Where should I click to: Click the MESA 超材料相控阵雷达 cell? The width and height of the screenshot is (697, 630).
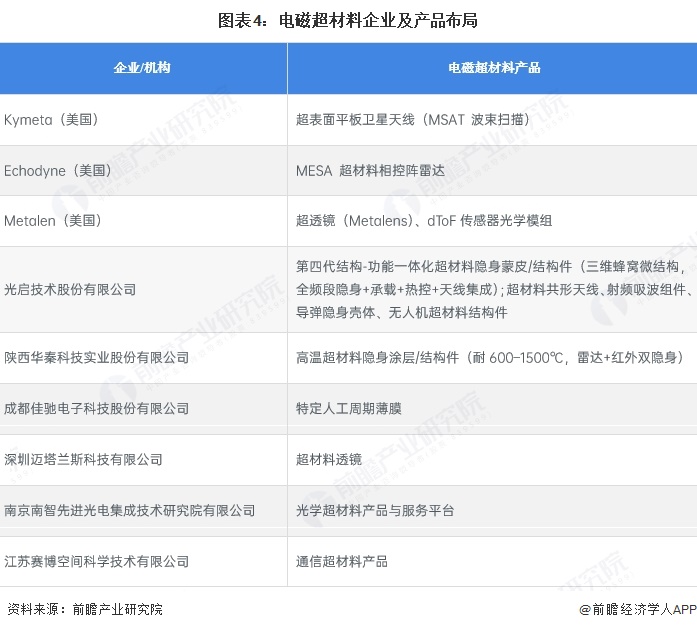(492, 171)
